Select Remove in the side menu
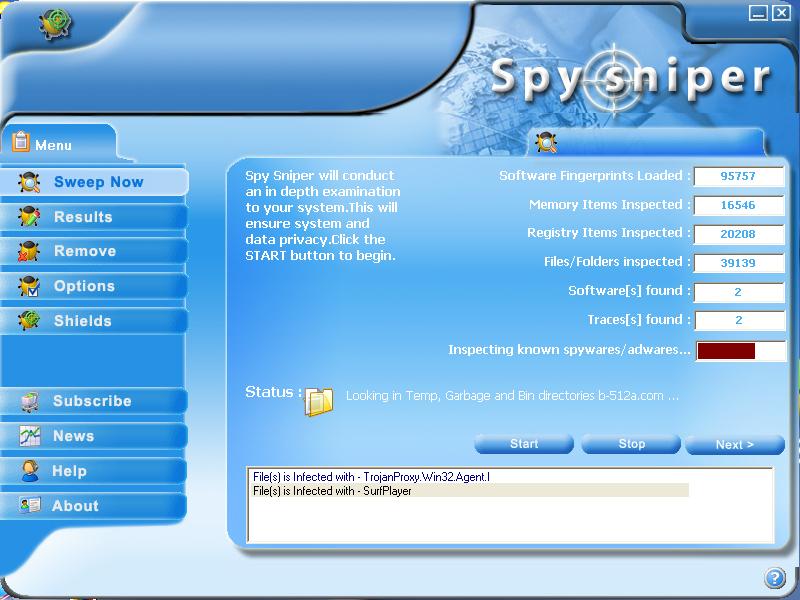This screenshot has width=800, height=600. click(x=93, y=252)
